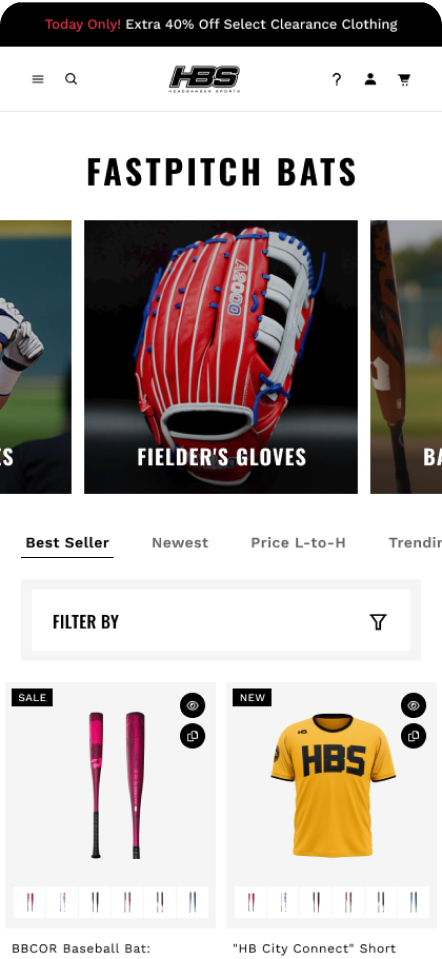Viewport: 442px width, 959px height.
Task: Choose last color variant swatch under jersey
Action: point(413,902)
